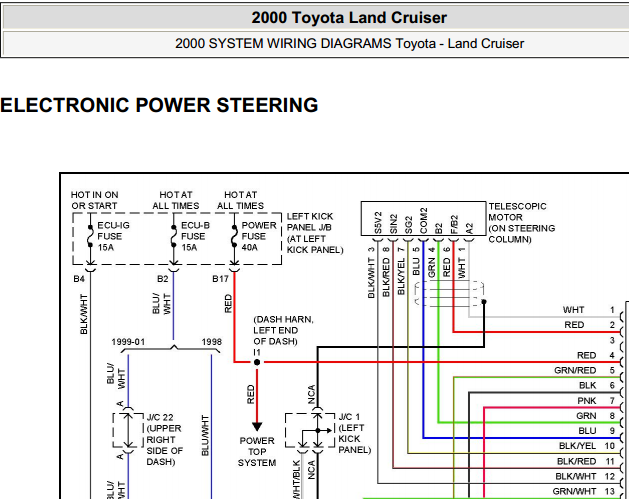Click the vertical 'BLU 5' wire label below COM2
Viewport: 629px width, 499px height.
[416, 261]
